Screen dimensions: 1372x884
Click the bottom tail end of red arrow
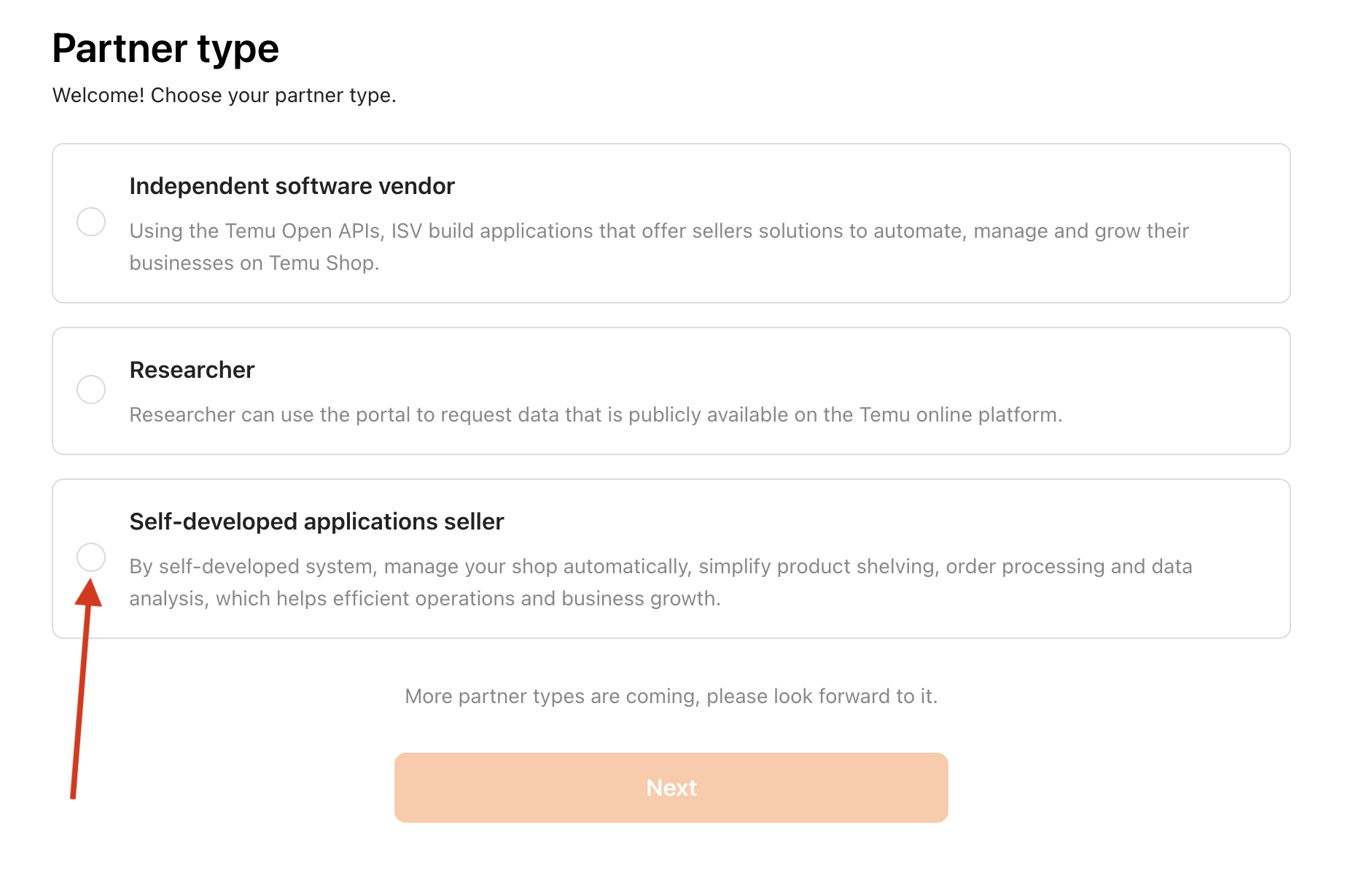pos(73,795)
